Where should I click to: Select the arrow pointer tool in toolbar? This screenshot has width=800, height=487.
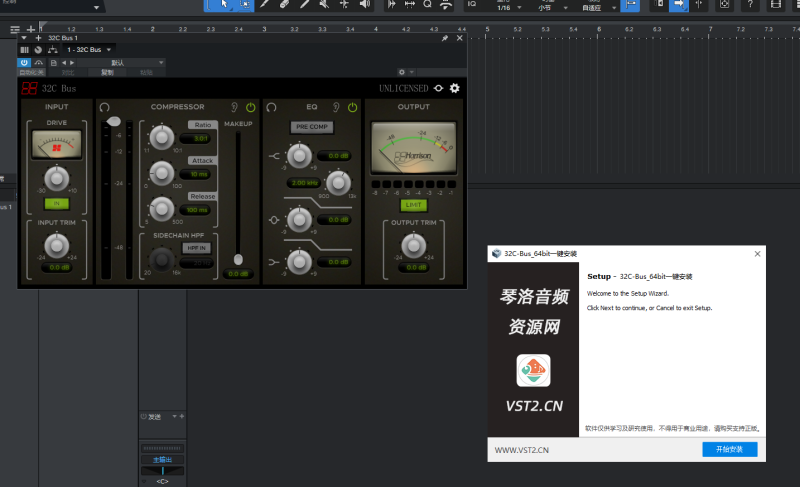[223, 5]
